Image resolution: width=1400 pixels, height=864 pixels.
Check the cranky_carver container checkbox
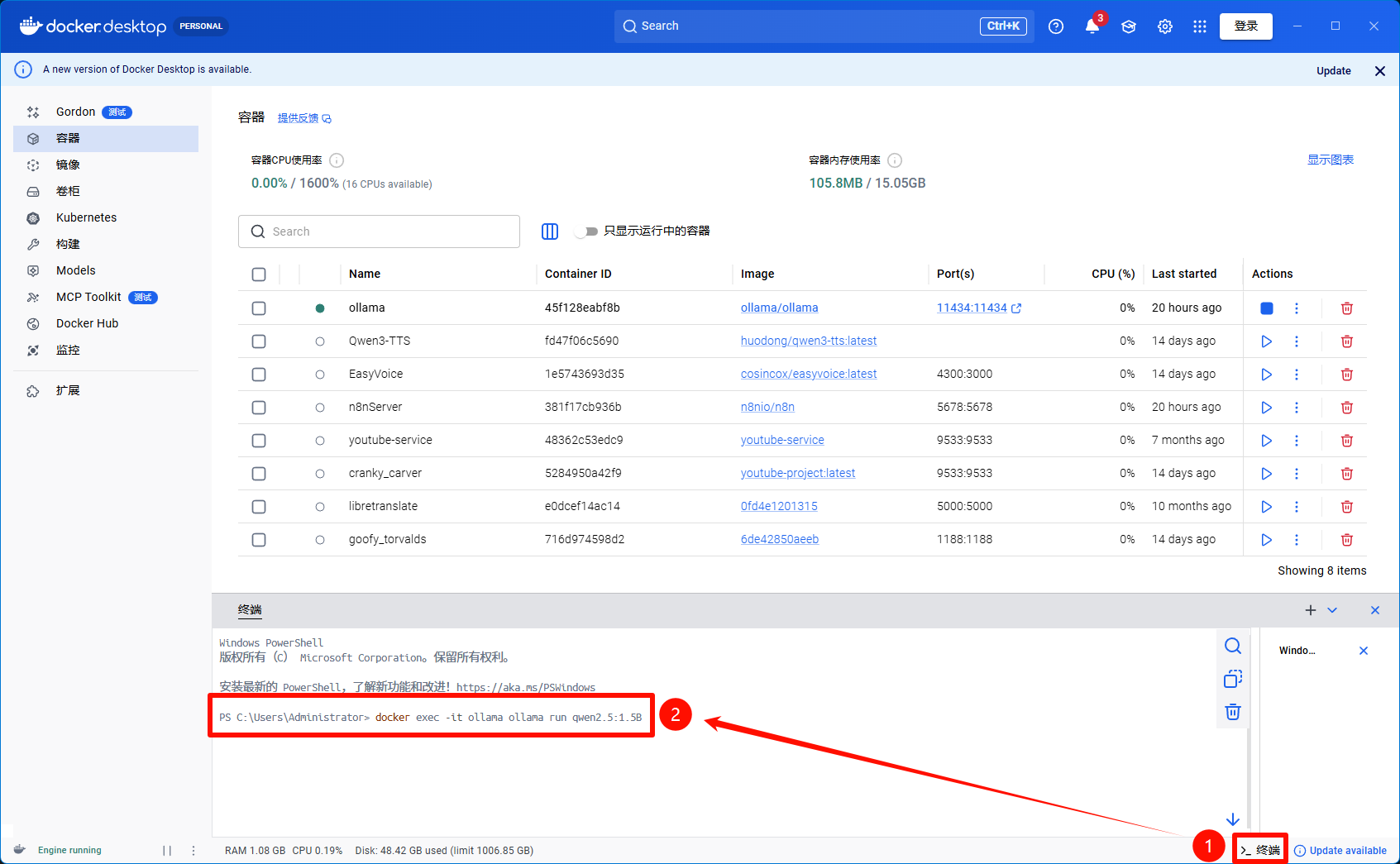[x=259, y=474]
